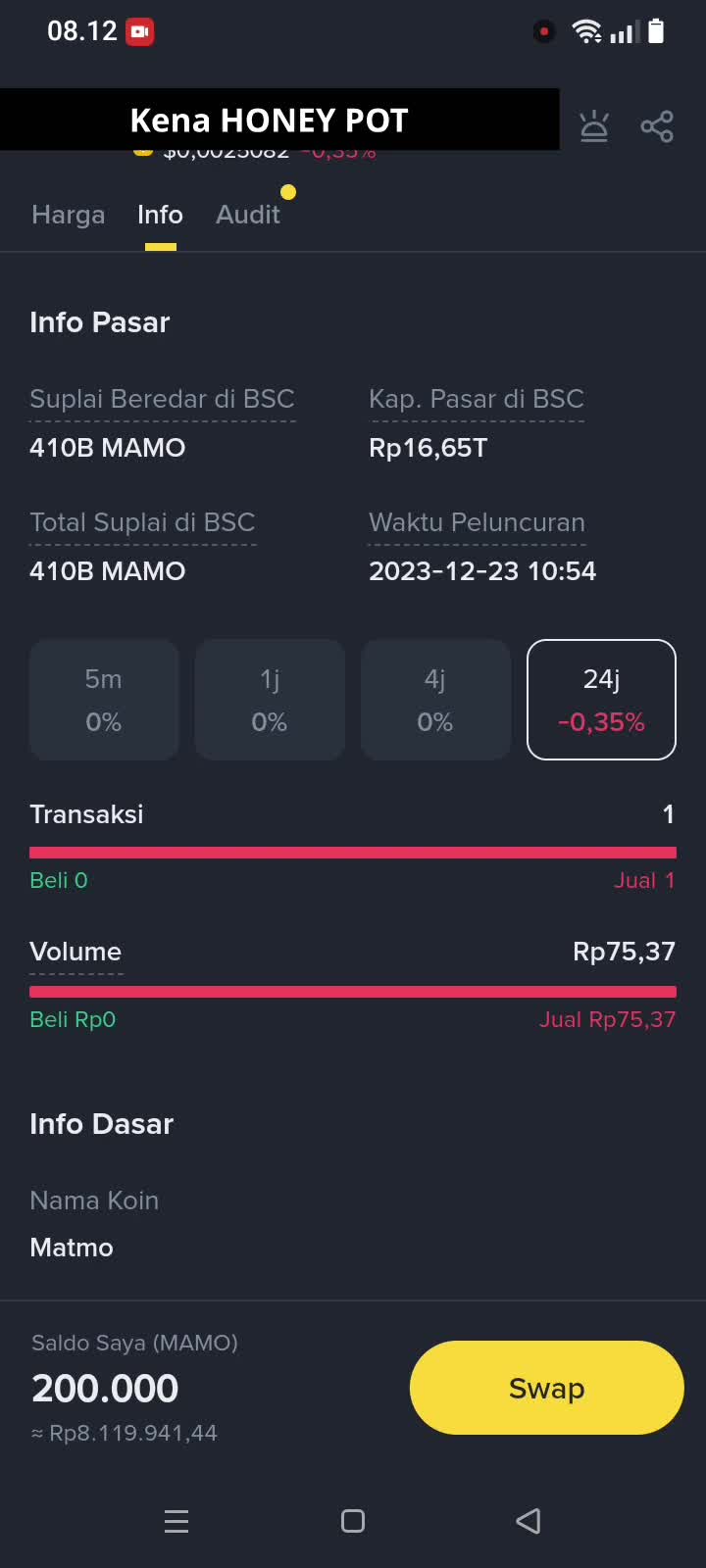Select the 1j timeframe option

[270, 700]
